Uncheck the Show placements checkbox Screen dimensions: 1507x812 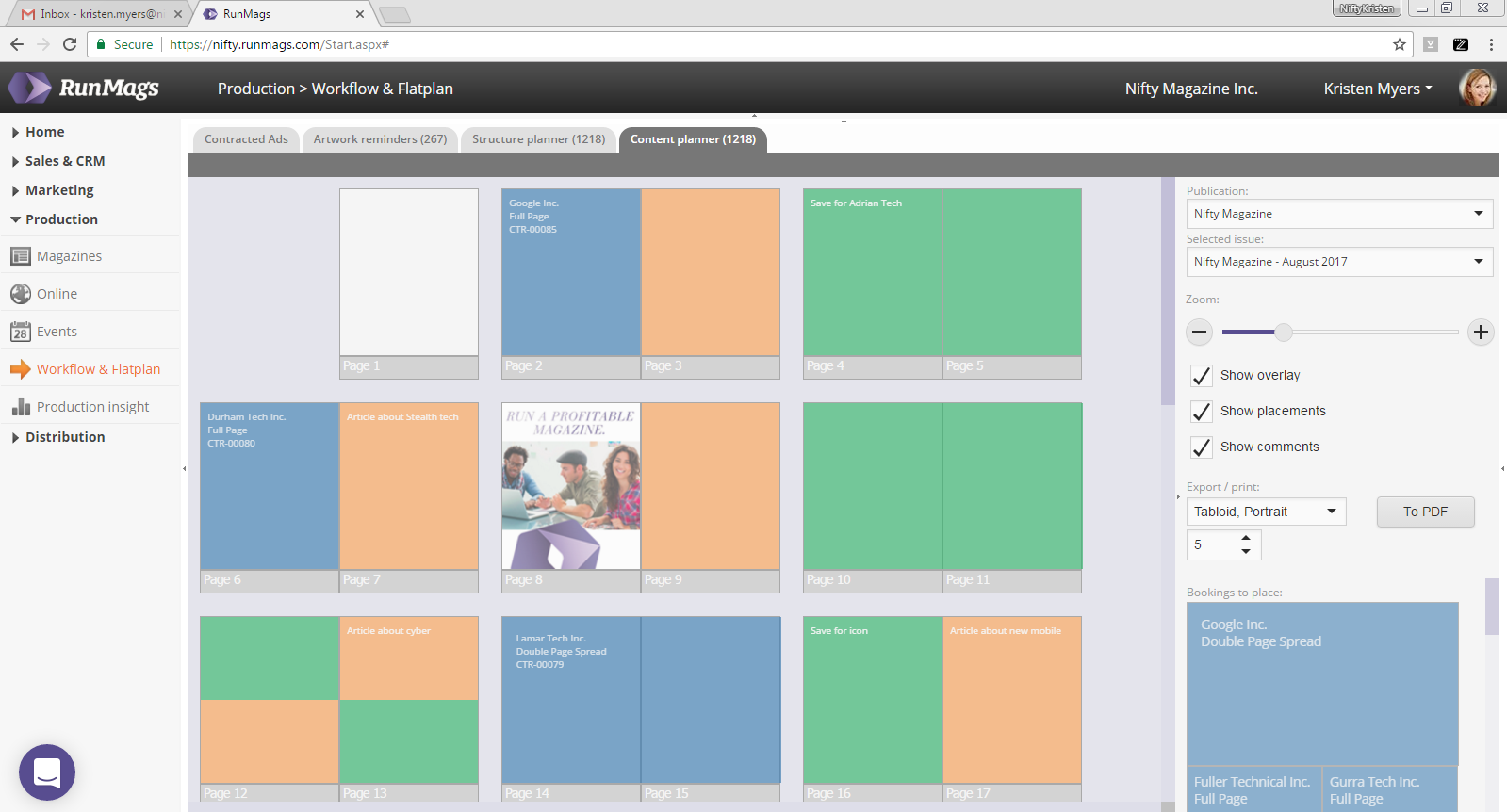click(x=1202, y=412)
